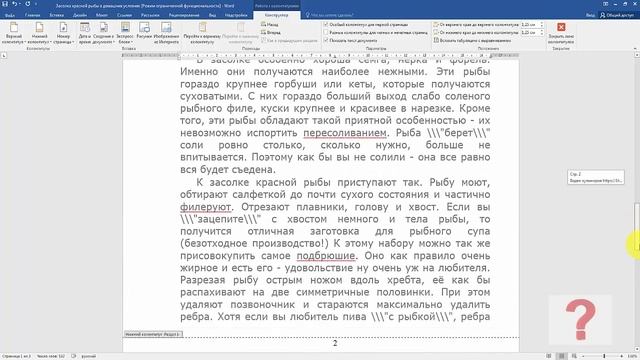
Task: Increase header-from-top distance with stepper
Action: (x=542, y=23)
